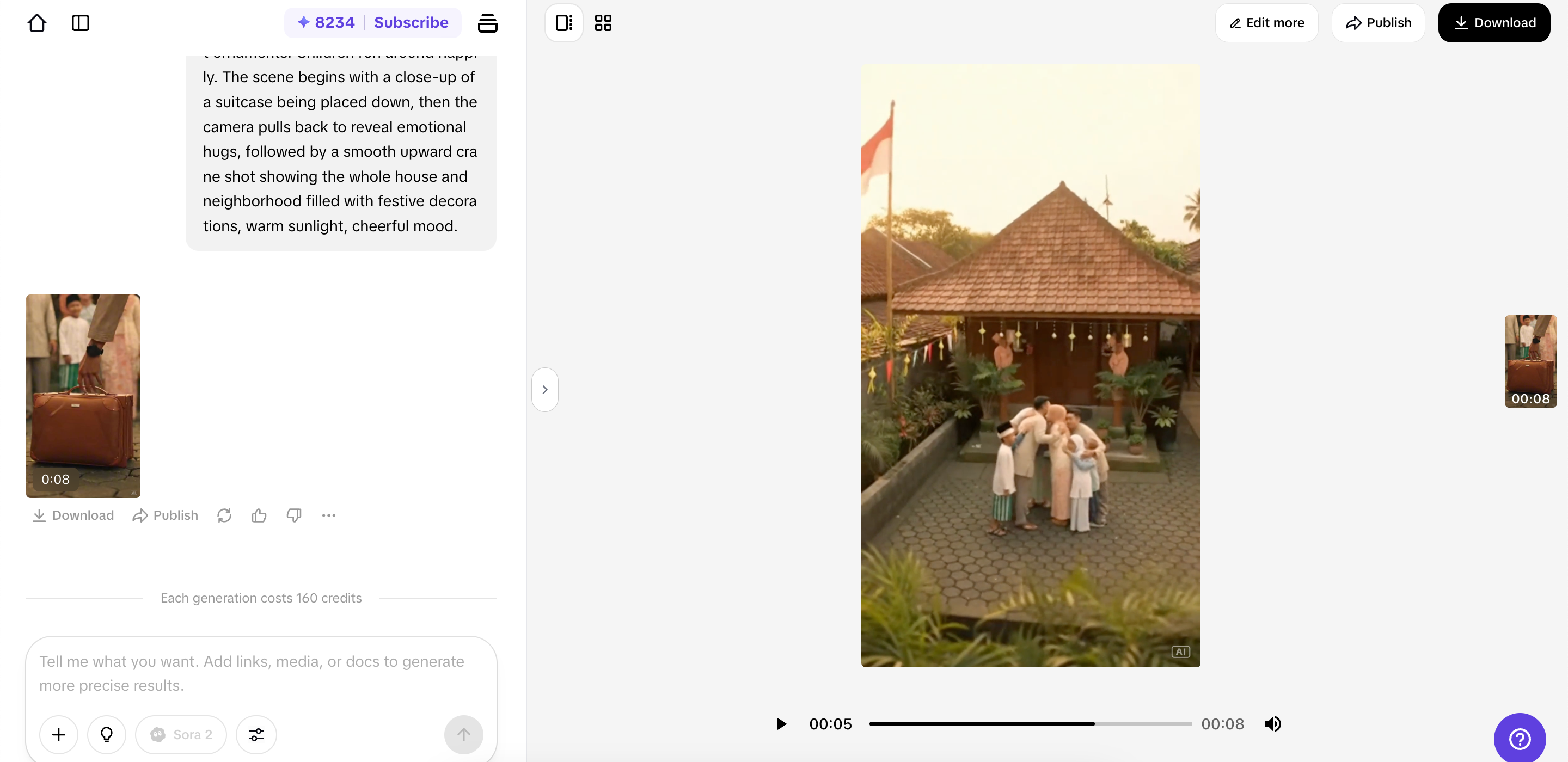
Task: Go to the home screen icon
Action: click(x=37, y=23)
